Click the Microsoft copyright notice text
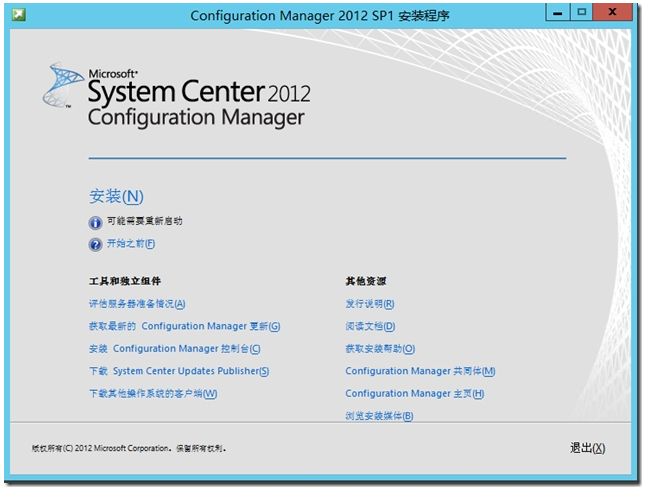646x489 pixels. (129, 448)
